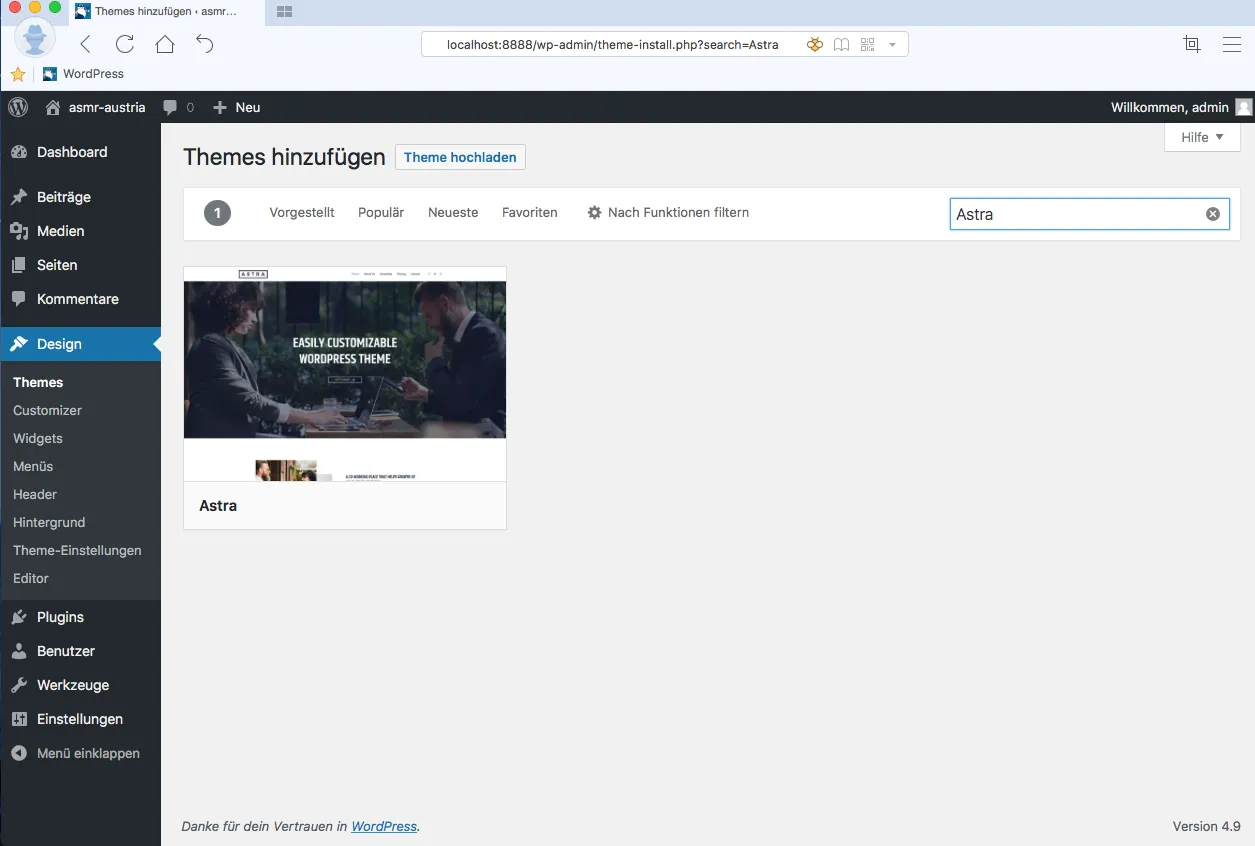Screen dimensions: 1255x846
Task: Open Hintergrund submenu item
Action: (49, 522)
